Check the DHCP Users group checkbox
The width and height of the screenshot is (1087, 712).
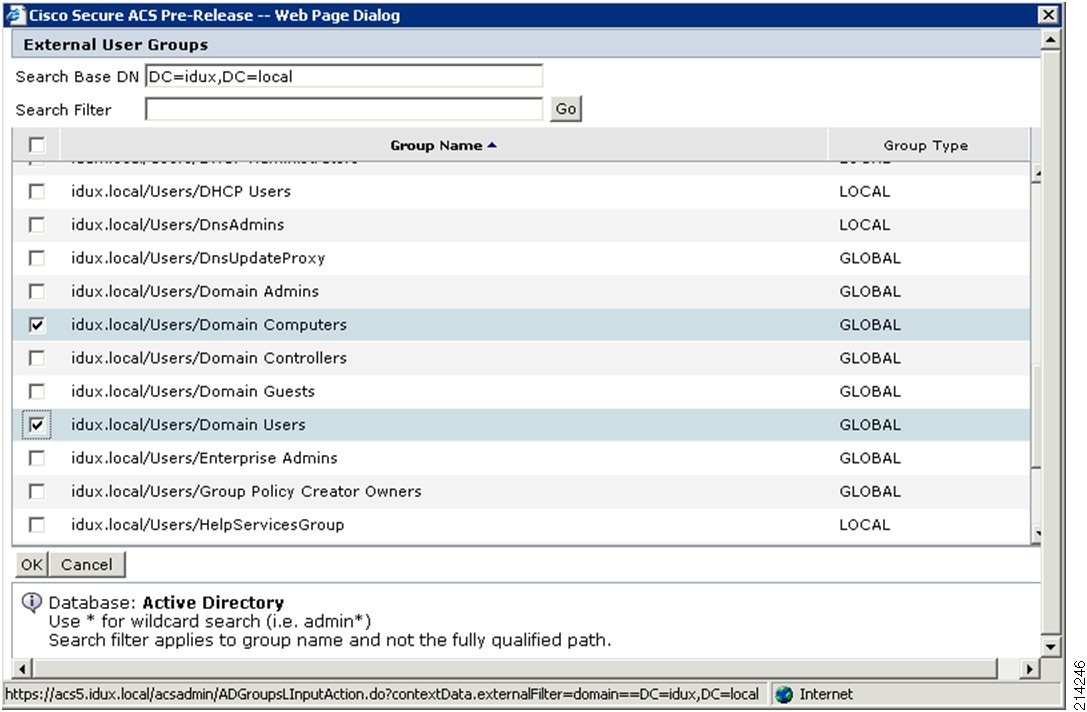pos(37,191)
